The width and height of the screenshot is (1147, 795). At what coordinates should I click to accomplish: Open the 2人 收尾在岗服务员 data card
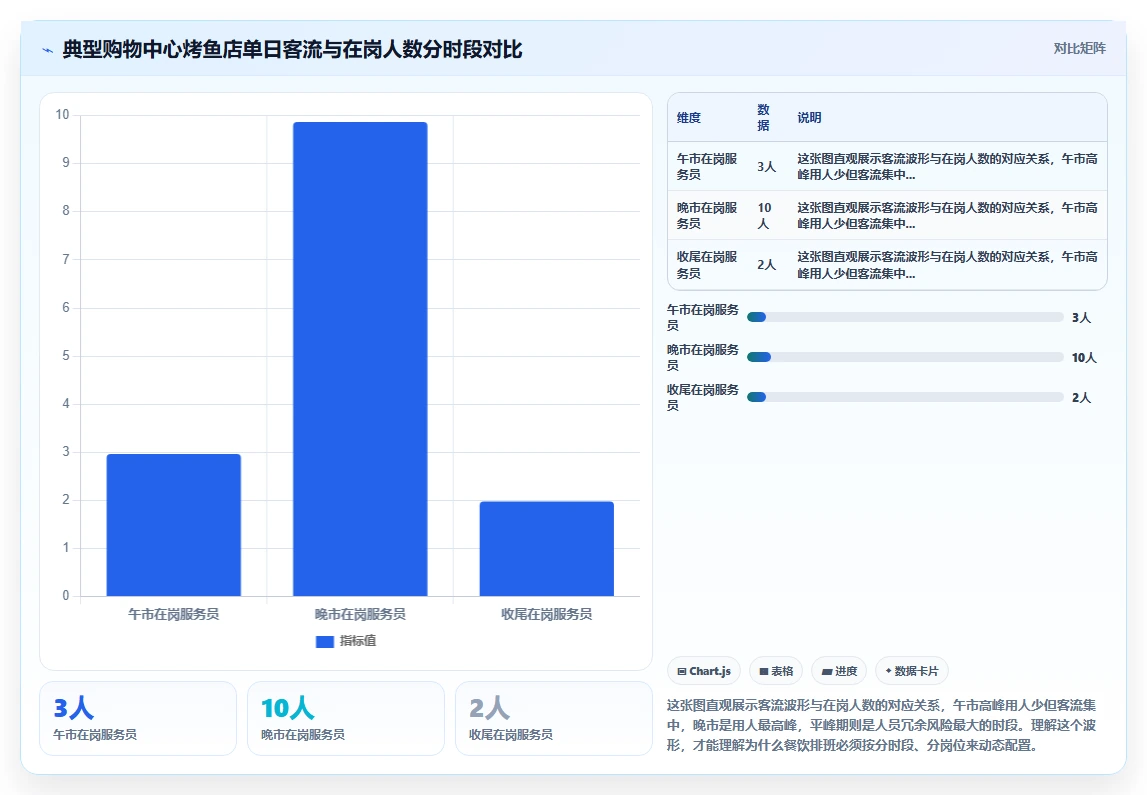(x=554, y=718)
